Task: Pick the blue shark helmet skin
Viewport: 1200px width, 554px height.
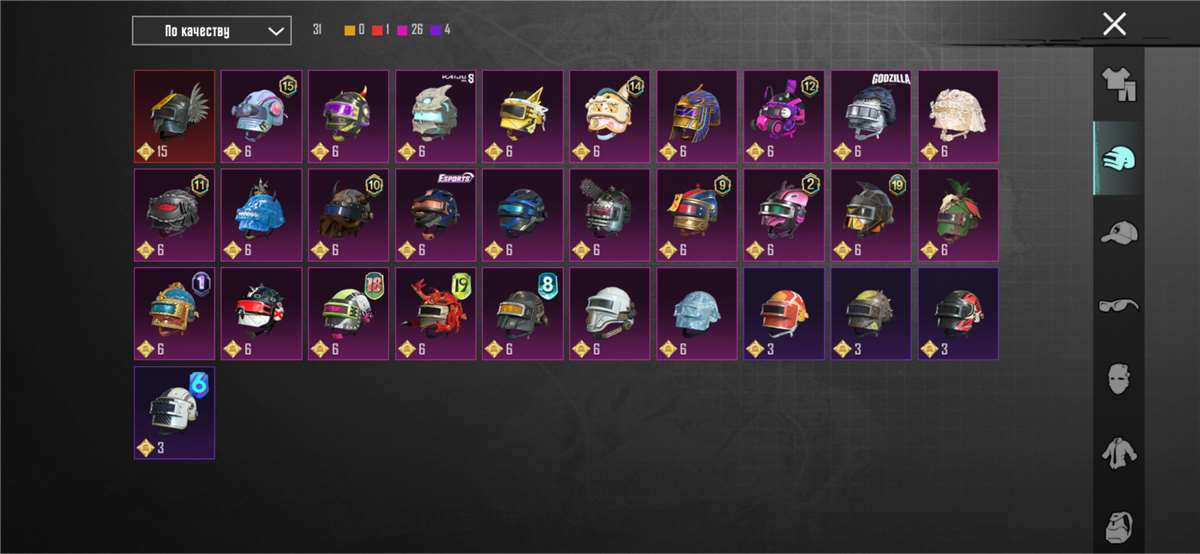Action: coord(262,214)
